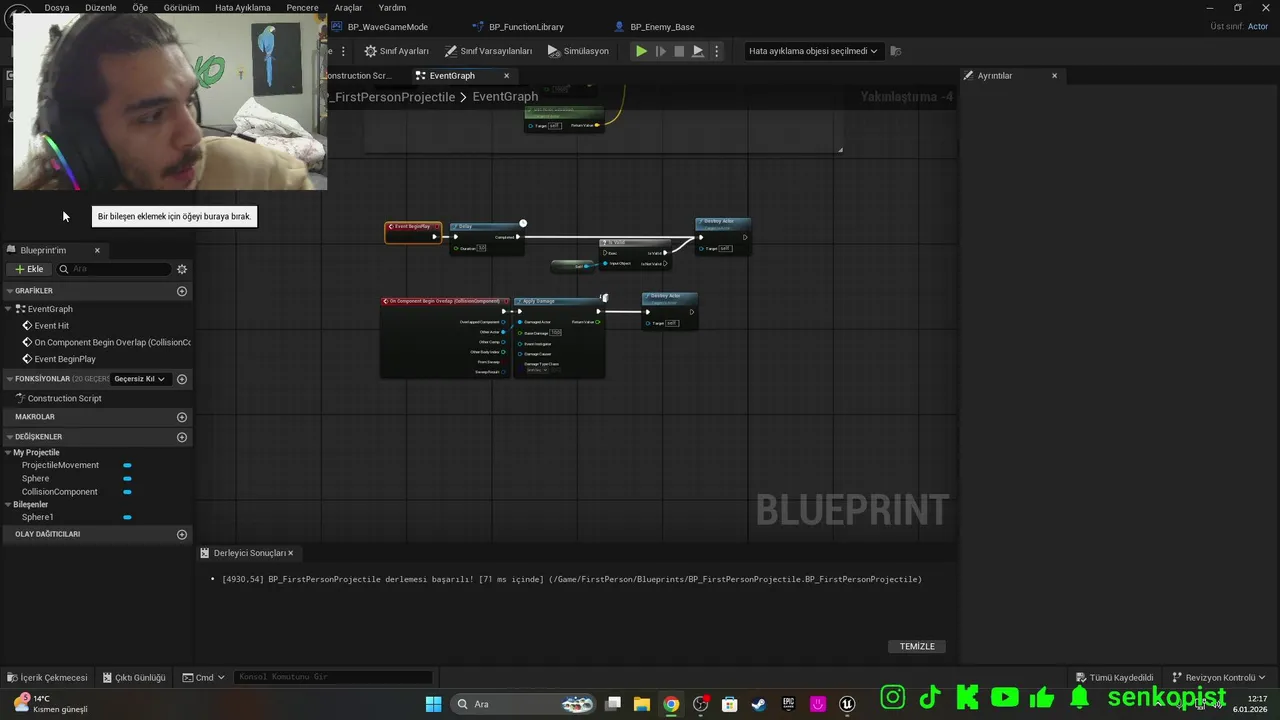Focus the Konsol Komutunu Gir field
The width and height of the screenshot is (1280, 720).
[335, 677]
